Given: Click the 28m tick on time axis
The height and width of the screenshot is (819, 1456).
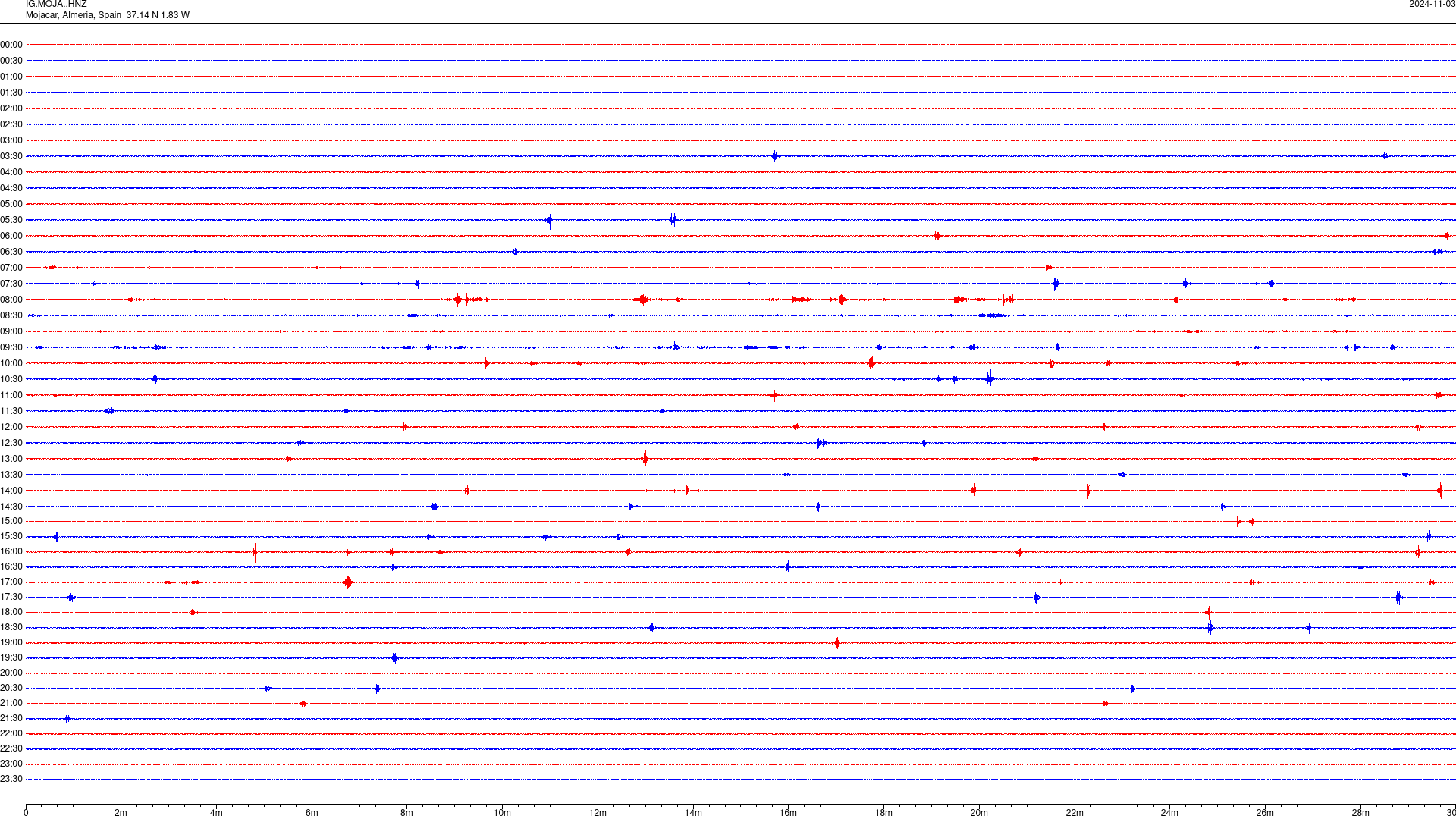Looking at the screenshot, I should [1360, 813].
